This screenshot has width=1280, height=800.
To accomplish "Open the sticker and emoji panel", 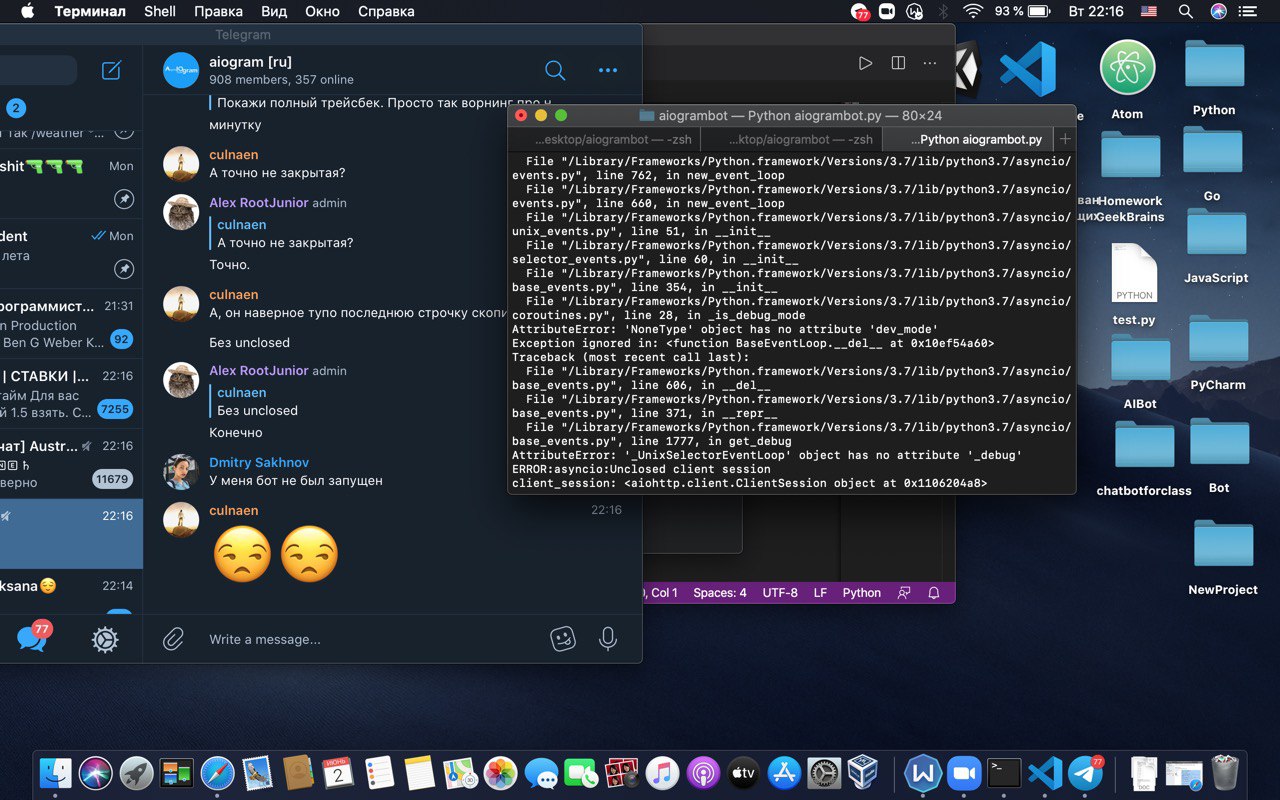I will (564, 639).
